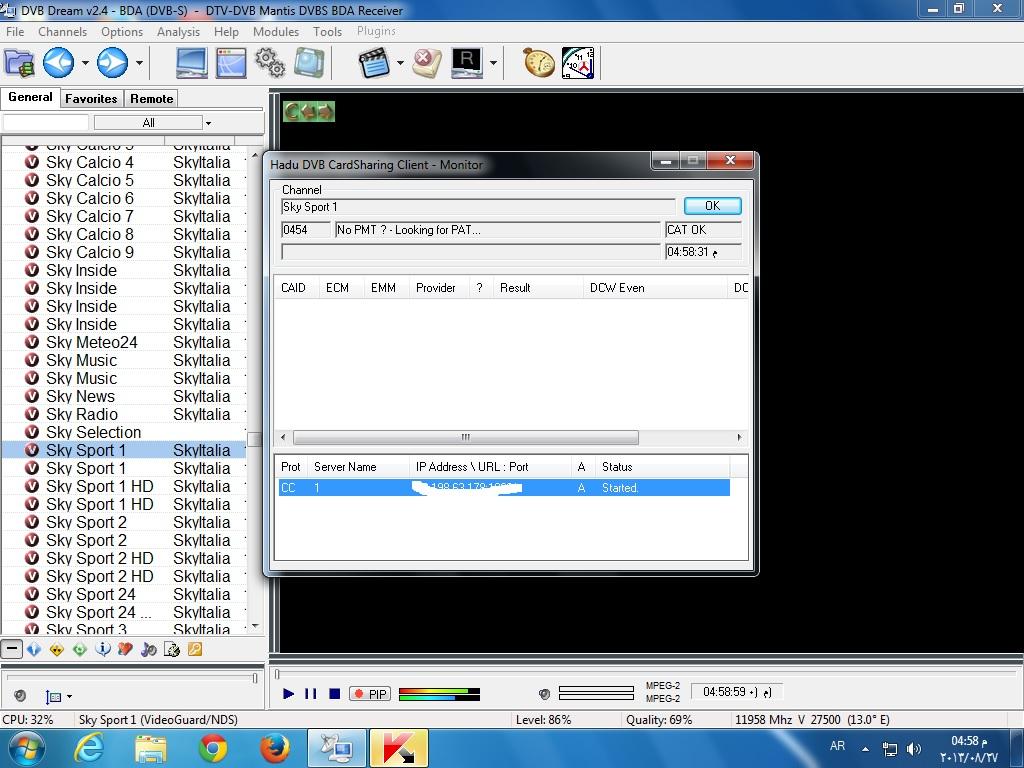Open the Help menu

pyautogui.click(x=226, y=31)
